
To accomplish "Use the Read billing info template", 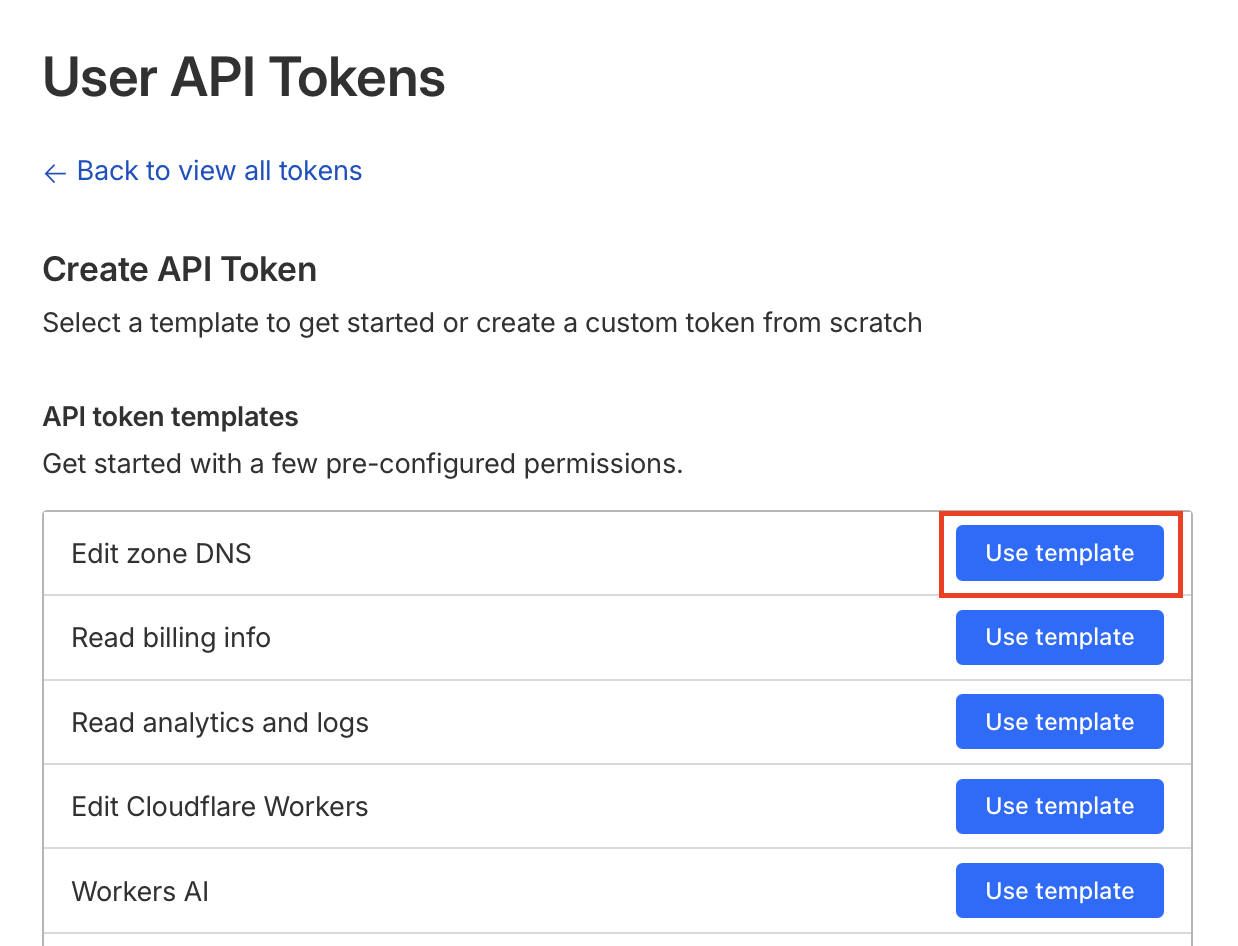I will point(1059,637).
